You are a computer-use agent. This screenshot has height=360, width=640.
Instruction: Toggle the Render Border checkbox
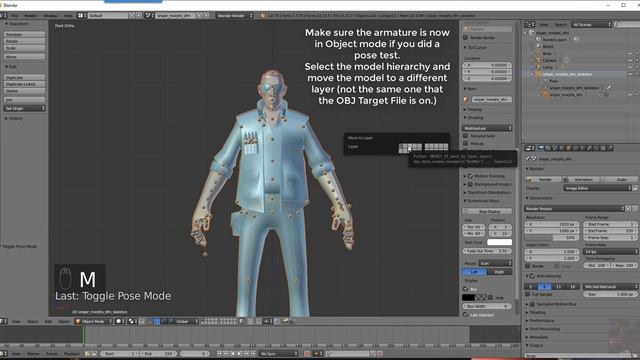click(466, 38)
